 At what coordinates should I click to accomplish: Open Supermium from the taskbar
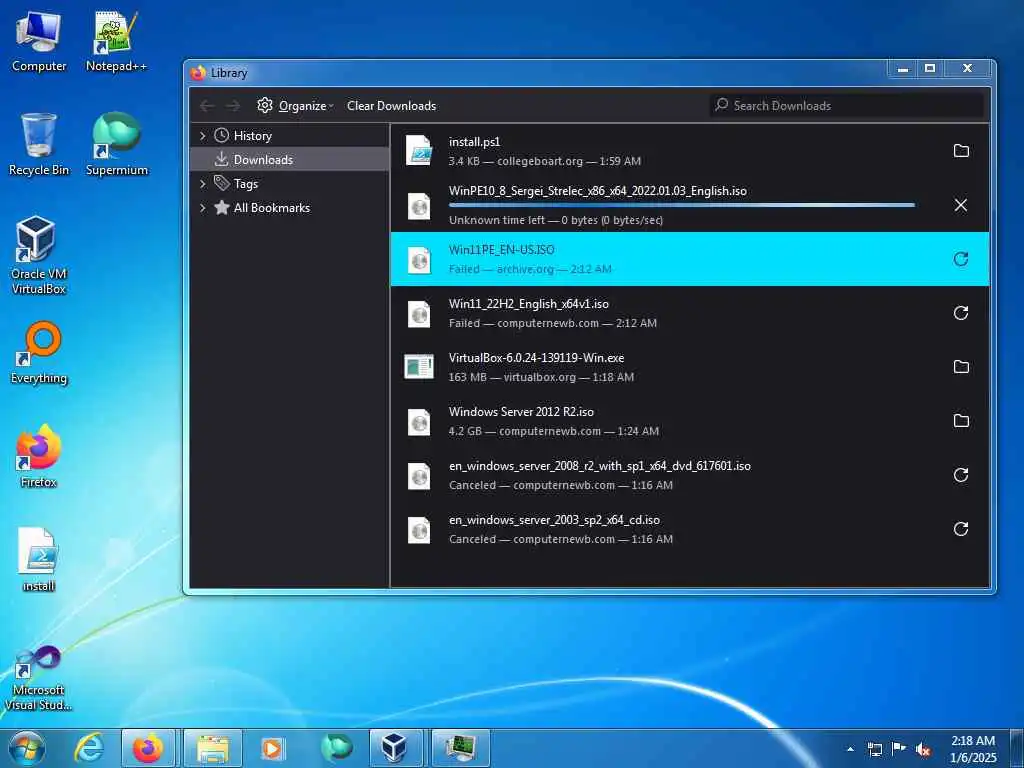coord(336,748)
